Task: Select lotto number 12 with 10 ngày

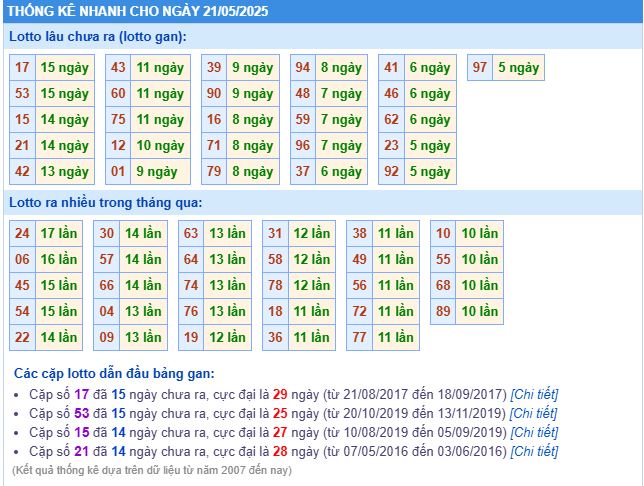Action: pos(118,145)
